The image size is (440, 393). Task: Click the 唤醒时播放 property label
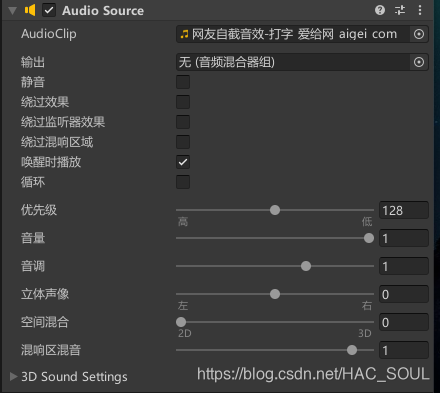pos(51,162)
